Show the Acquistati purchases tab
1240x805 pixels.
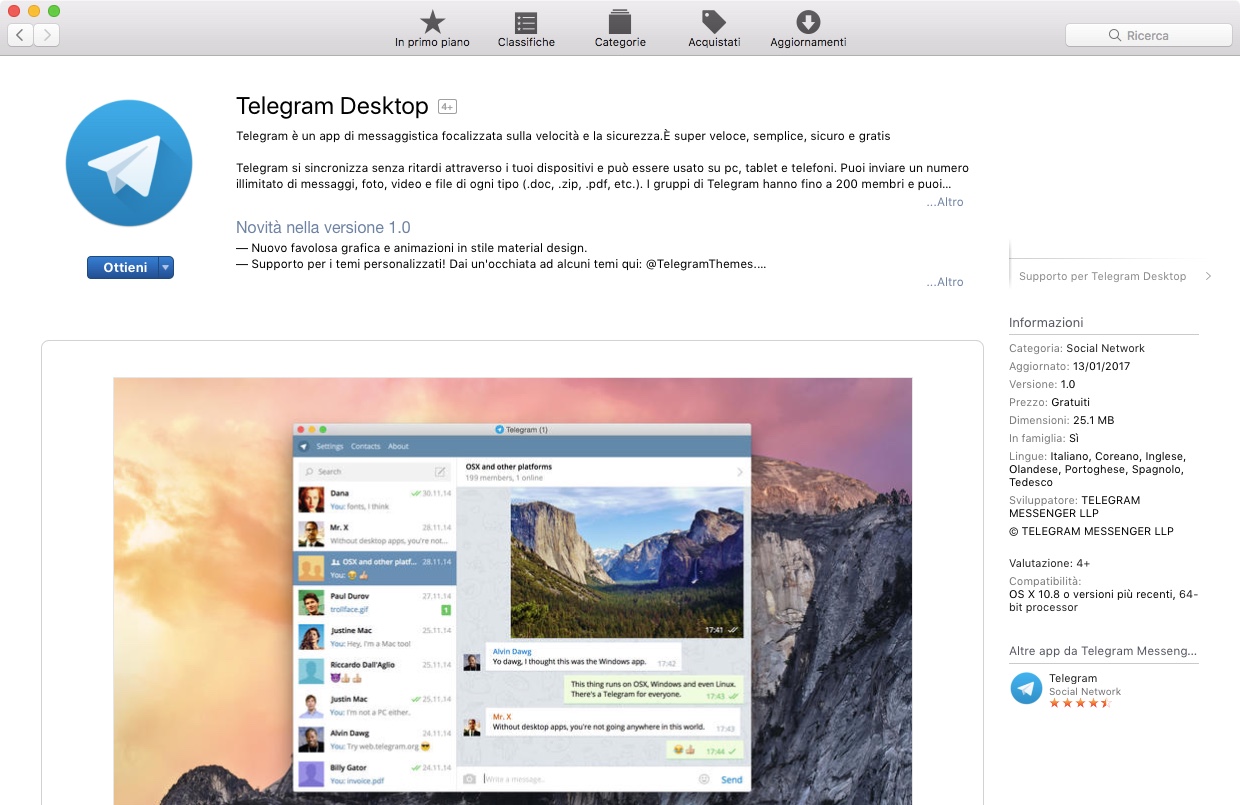tap(714, 29)
